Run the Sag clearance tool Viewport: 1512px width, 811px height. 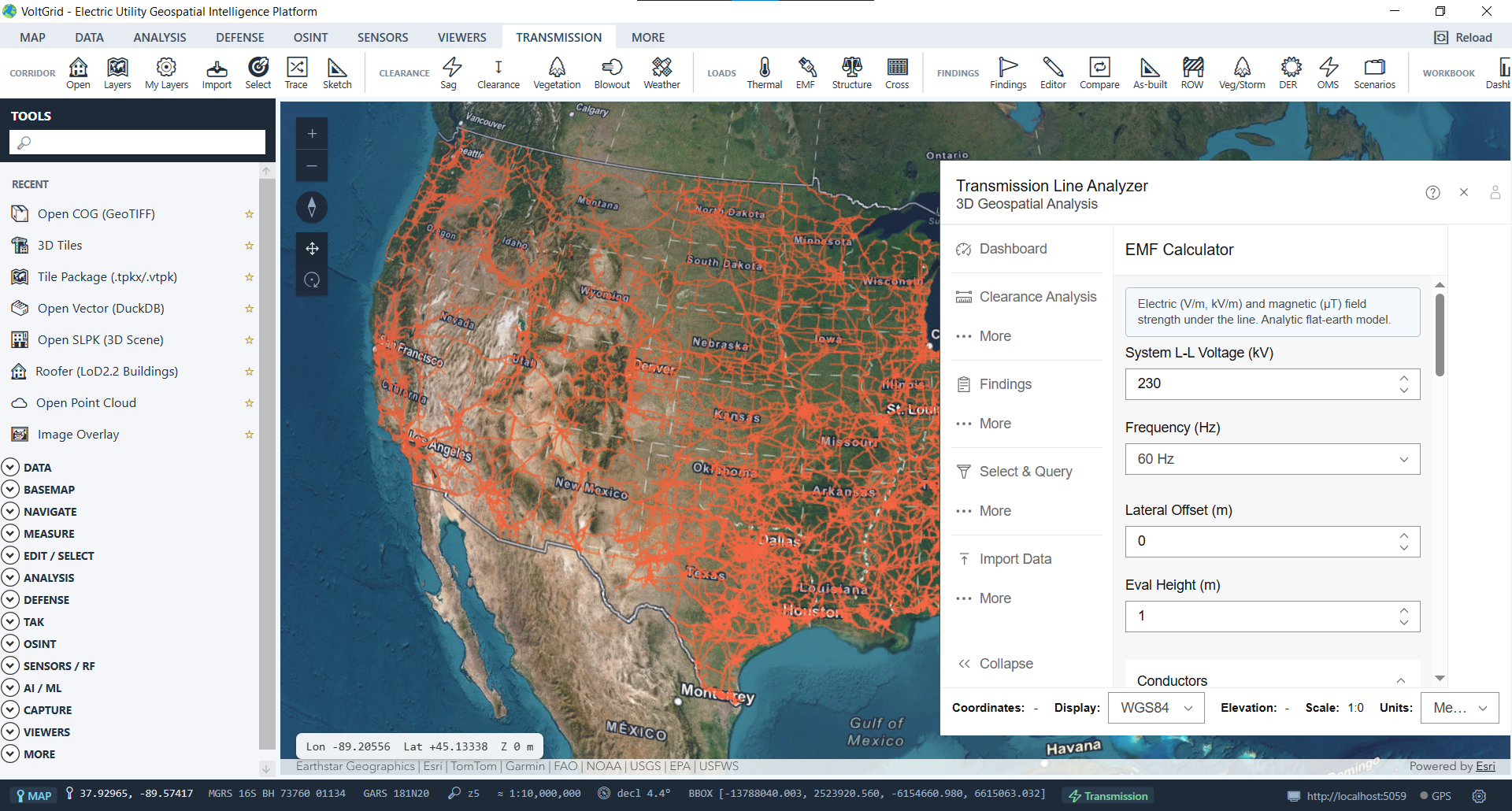[449, 73]
